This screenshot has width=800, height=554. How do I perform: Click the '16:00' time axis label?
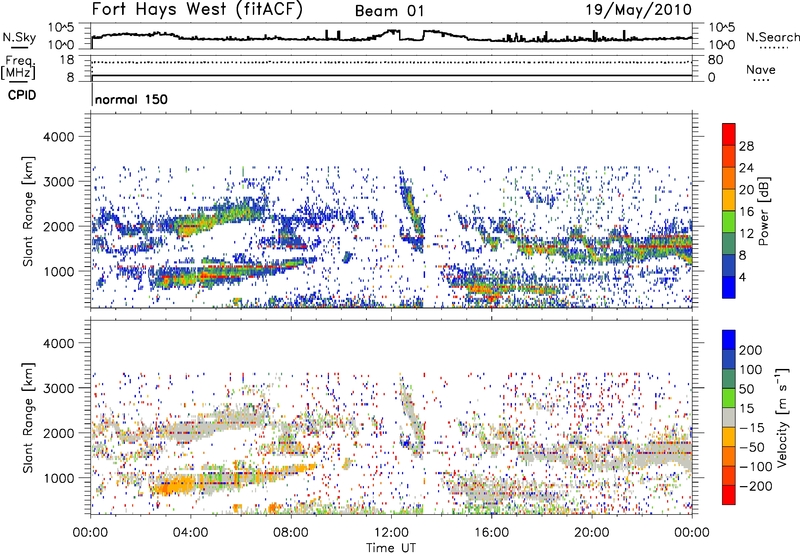coord(491,533)
